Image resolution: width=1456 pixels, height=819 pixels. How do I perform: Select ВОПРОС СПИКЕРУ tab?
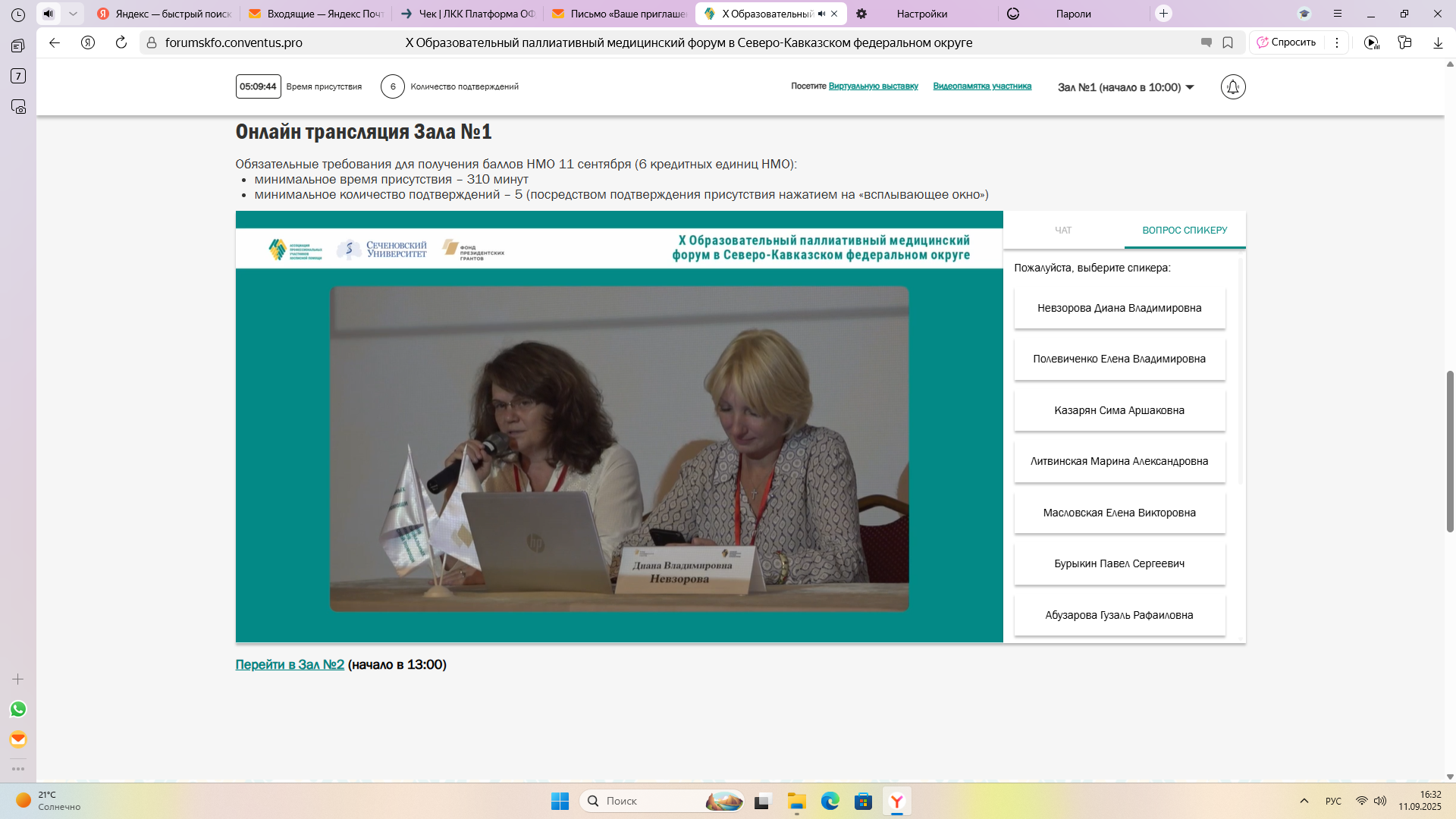[x=1185, y=230]
